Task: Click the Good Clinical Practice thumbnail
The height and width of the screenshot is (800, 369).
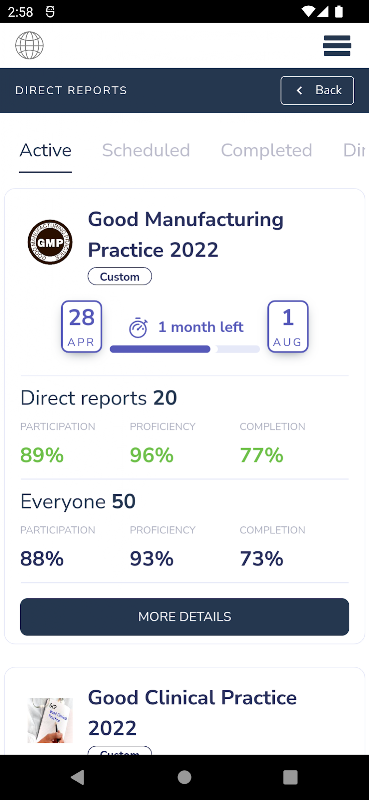Action: [x=50, y=720]
